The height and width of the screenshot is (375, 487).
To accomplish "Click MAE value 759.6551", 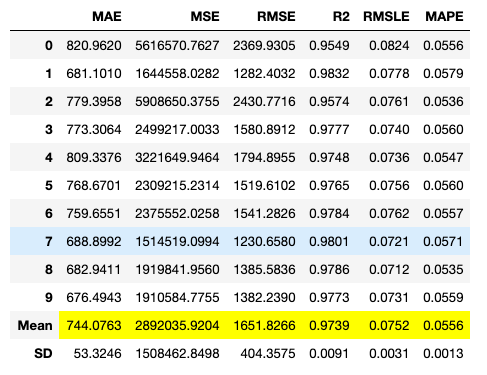I will (94, 213).
